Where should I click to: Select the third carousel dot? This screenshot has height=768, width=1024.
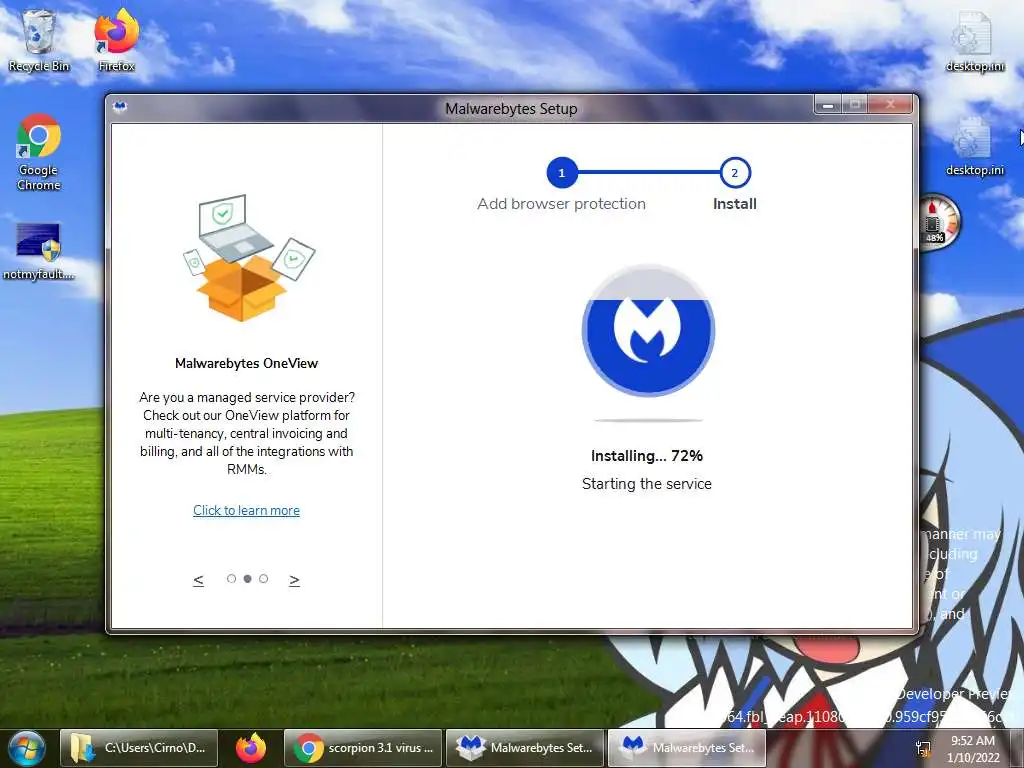click(x=263, y=579)
